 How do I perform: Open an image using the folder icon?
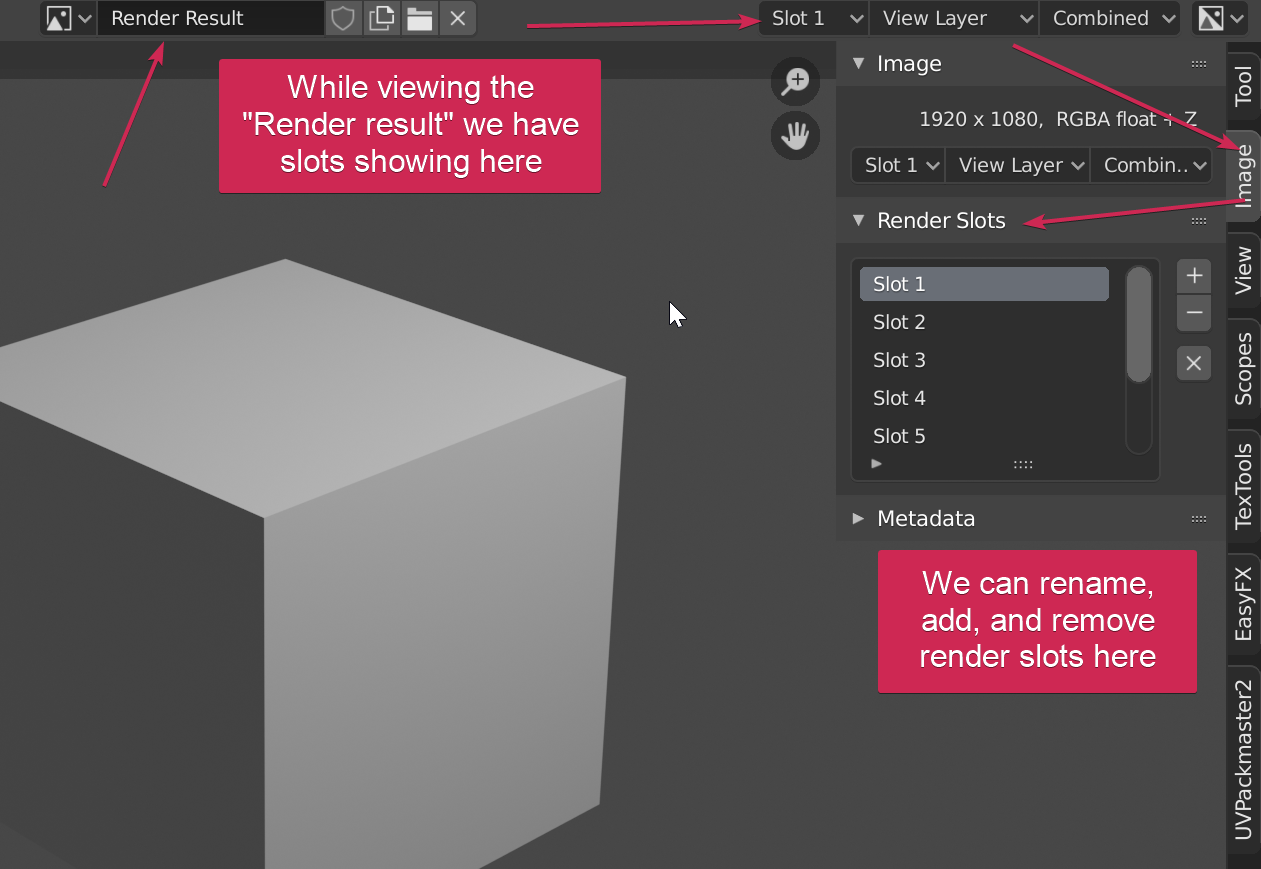(419, 18)
